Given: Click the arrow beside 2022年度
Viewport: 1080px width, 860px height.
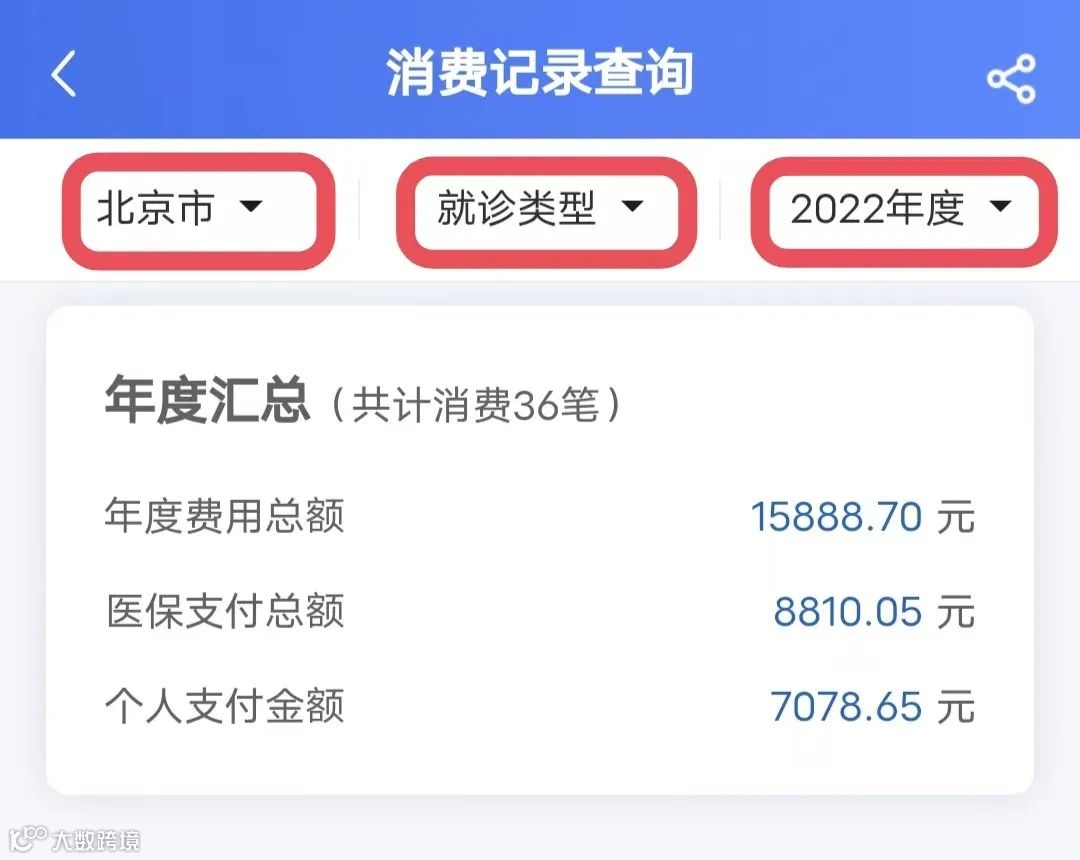Looking at the screenshot, I should coord(1000,205).
